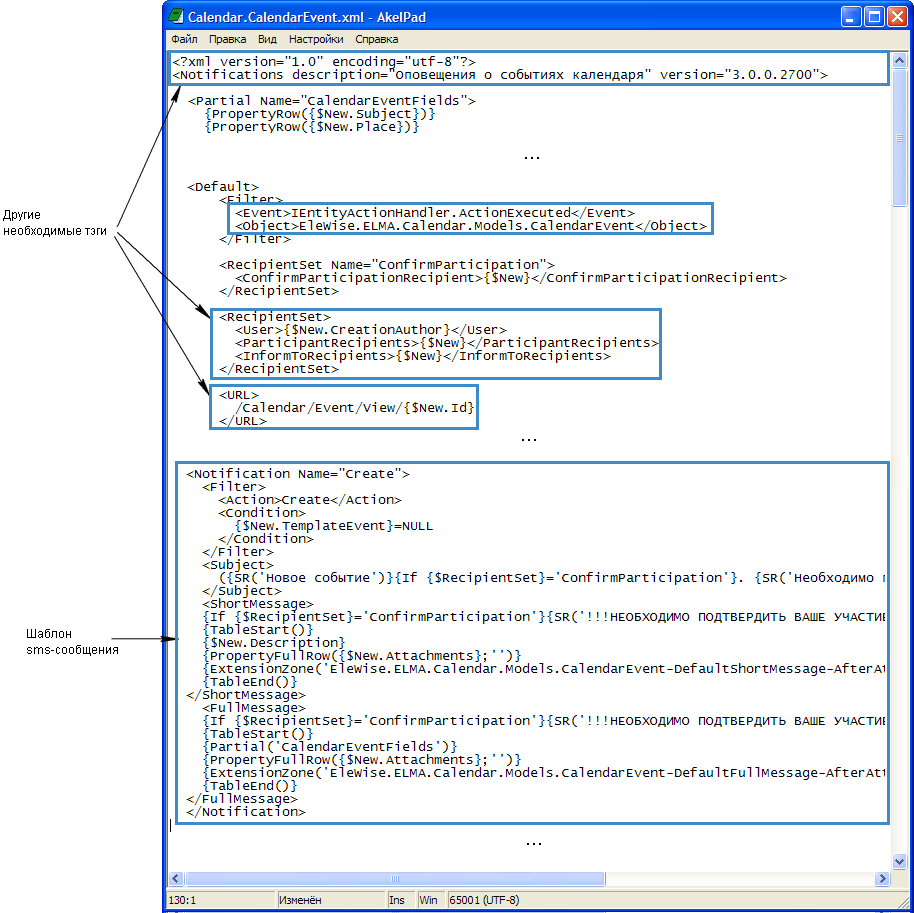
Task: Close the Calendar.CalendarEvent.xml window
Action: [897, 17]
